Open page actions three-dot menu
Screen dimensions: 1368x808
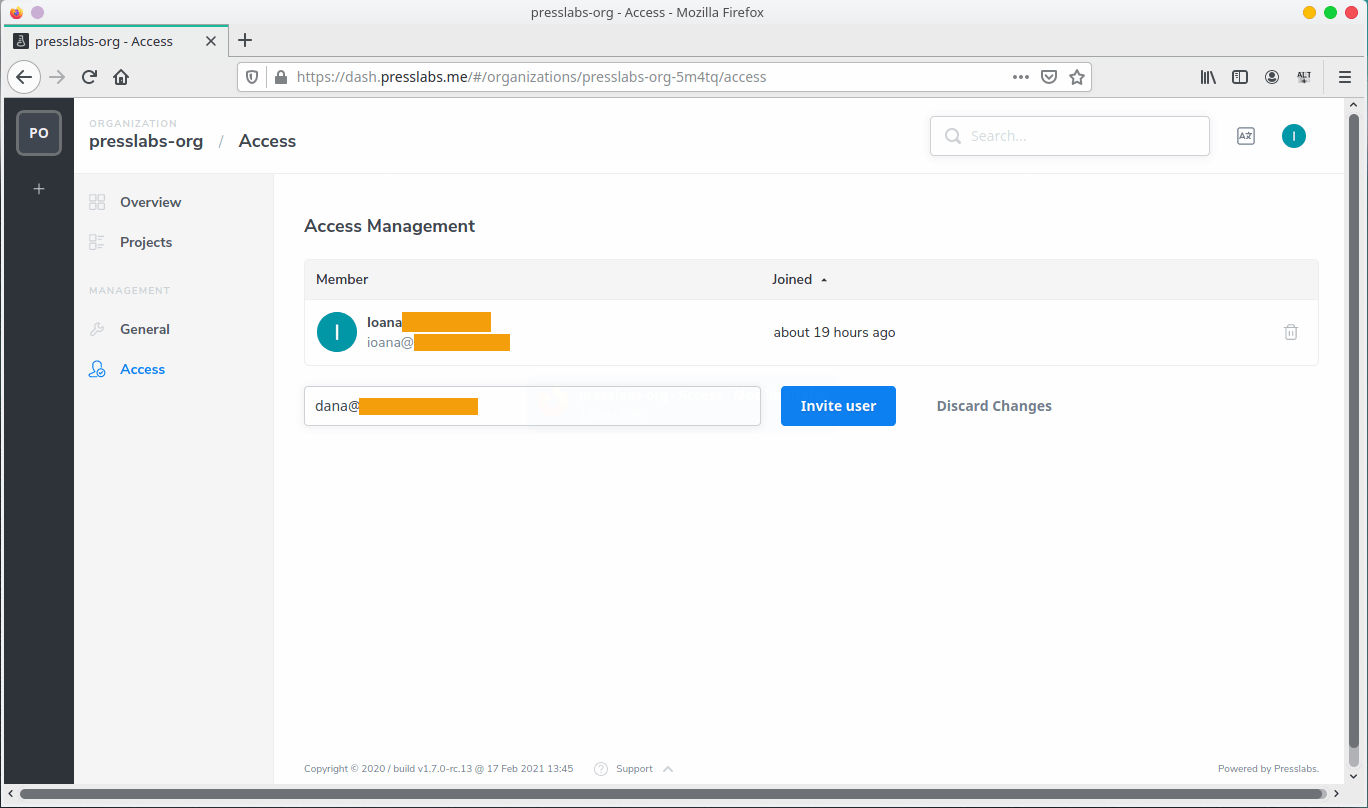[x=1020, y=77]
